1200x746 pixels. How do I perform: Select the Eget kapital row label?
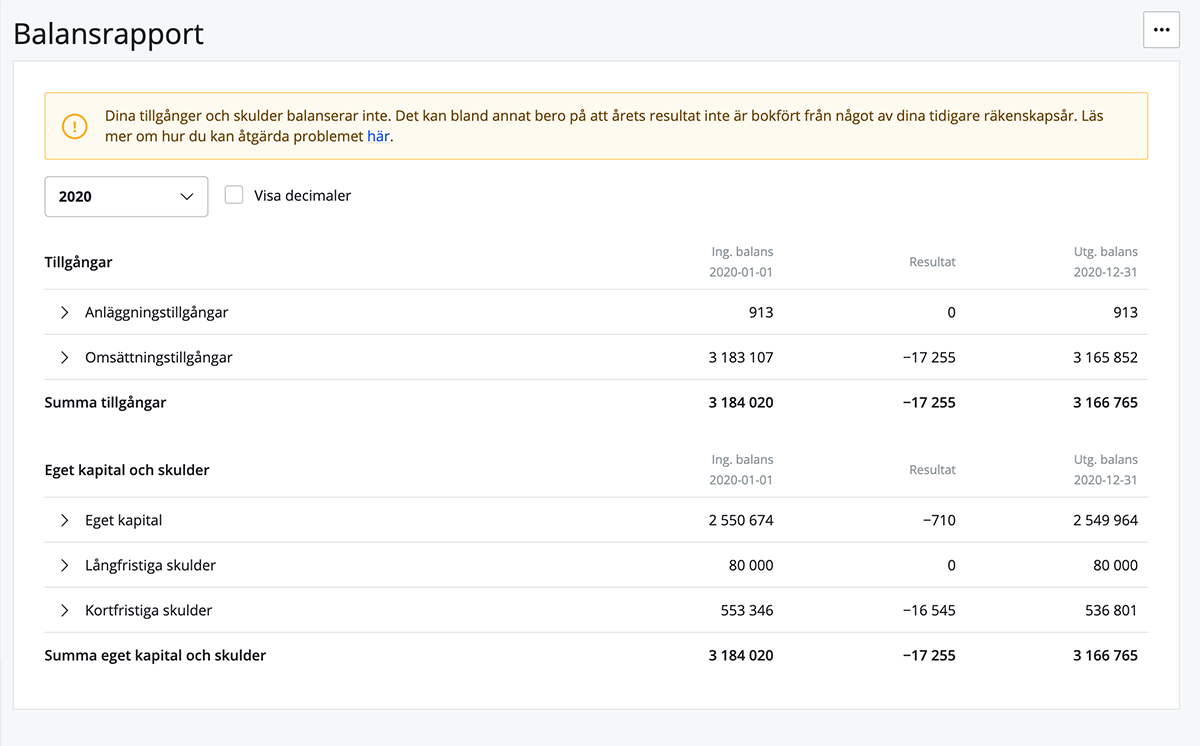click(123, 520)
